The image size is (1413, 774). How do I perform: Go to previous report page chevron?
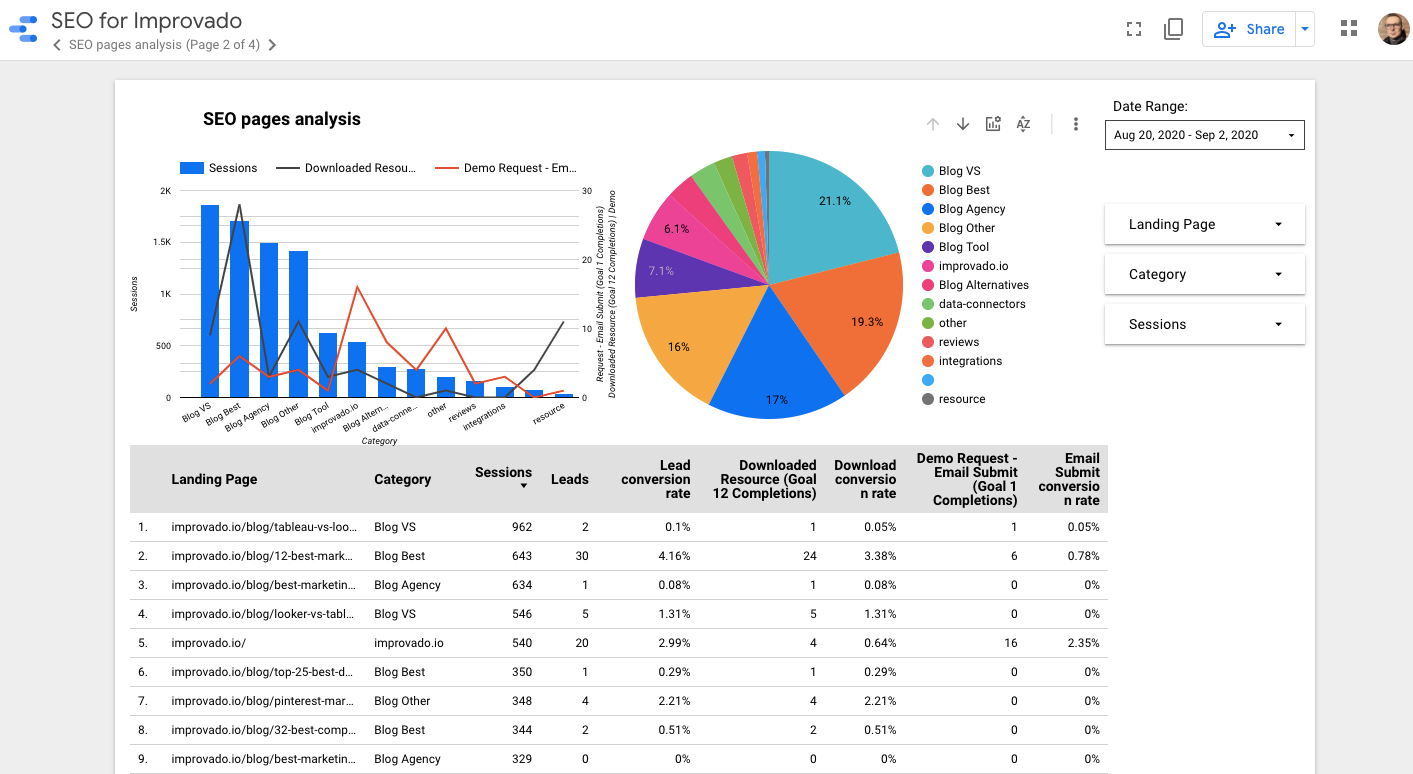coord(57,45)
